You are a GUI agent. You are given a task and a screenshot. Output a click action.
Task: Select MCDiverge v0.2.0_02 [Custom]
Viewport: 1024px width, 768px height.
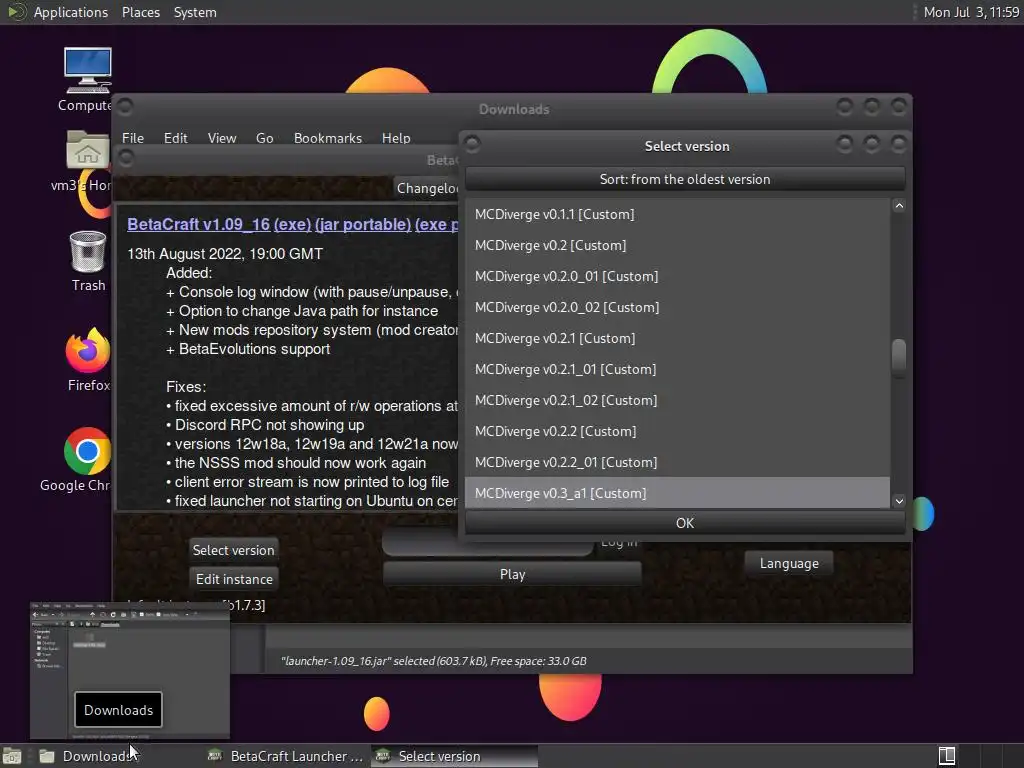point(677,307)
